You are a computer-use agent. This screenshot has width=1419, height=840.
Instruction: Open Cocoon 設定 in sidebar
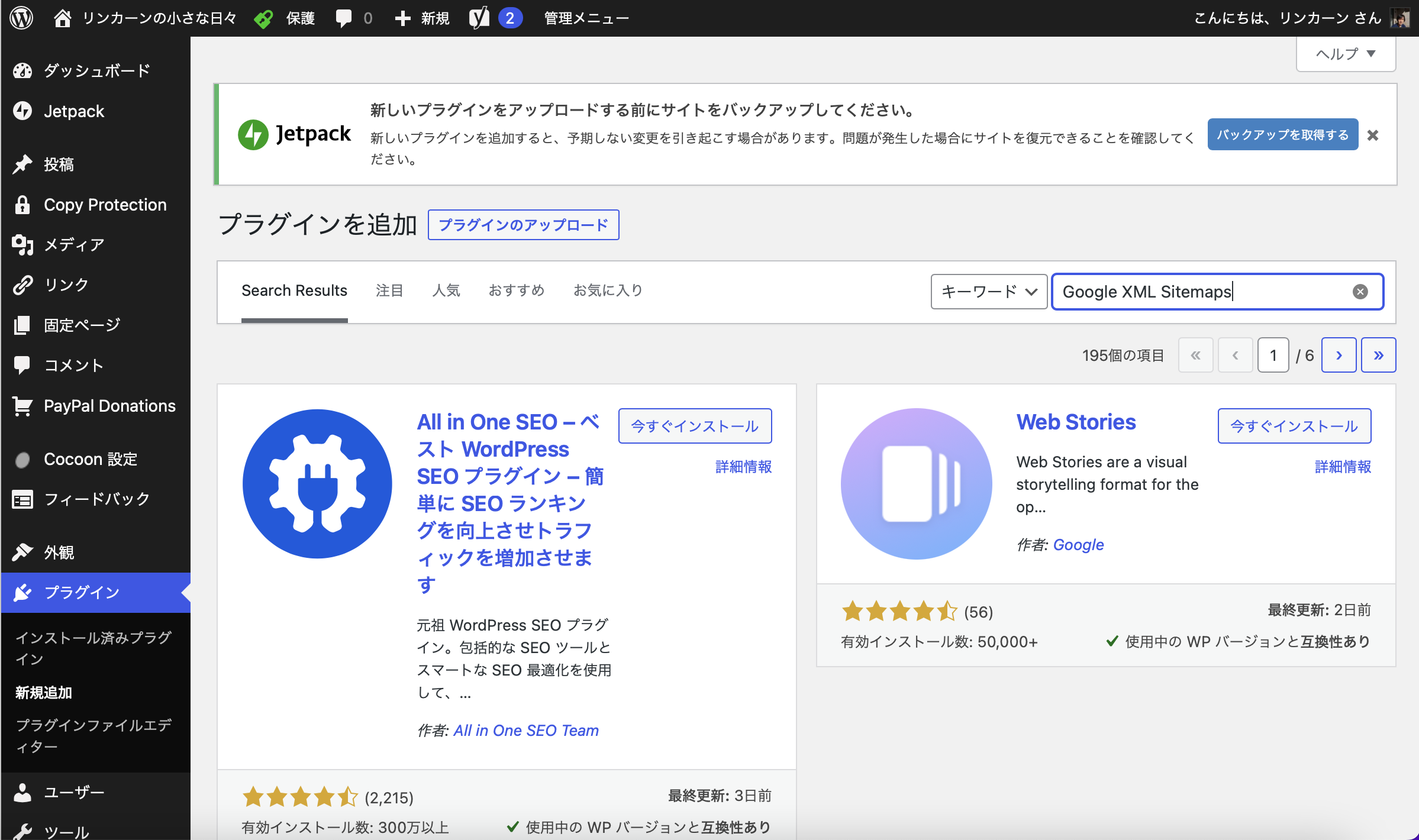click(96, 459)
